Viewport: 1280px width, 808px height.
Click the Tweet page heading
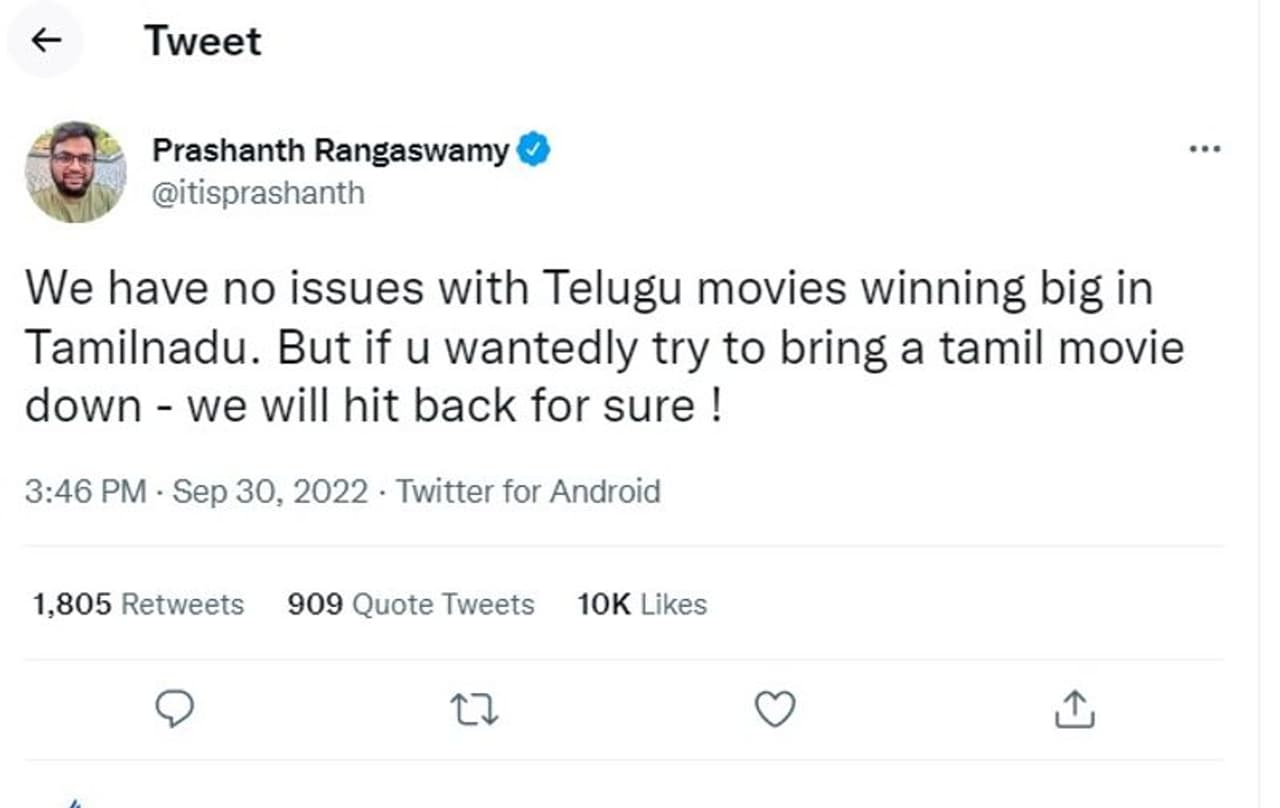tap(203, 41)
